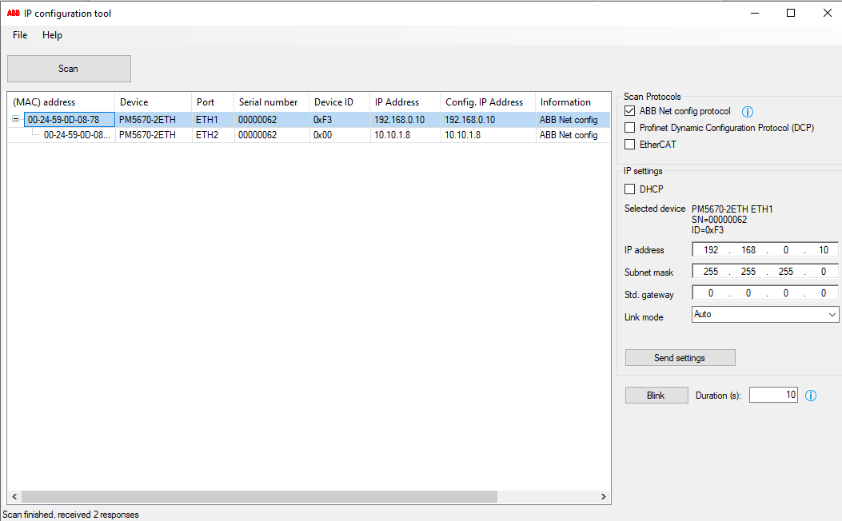Uncheck the ABB Net config protocol checkbox
This screenshot has height=521, width=842.
click(630, 111)
